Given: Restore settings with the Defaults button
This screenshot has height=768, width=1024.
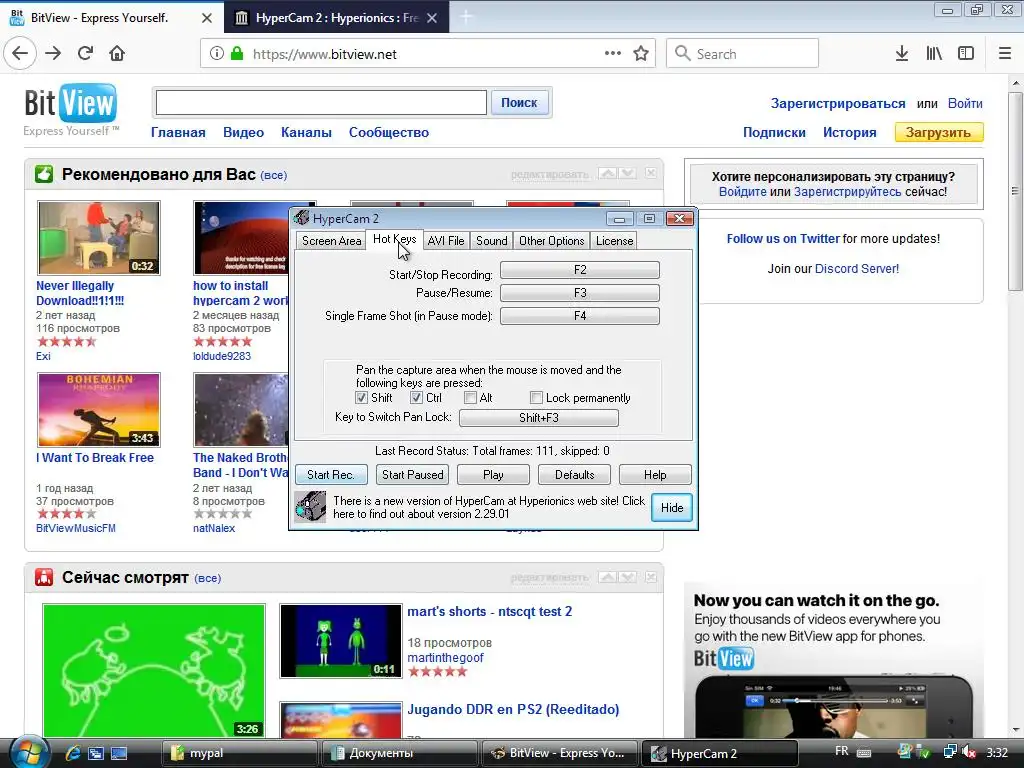Looking at the screenshot, I should coord(575,475).
